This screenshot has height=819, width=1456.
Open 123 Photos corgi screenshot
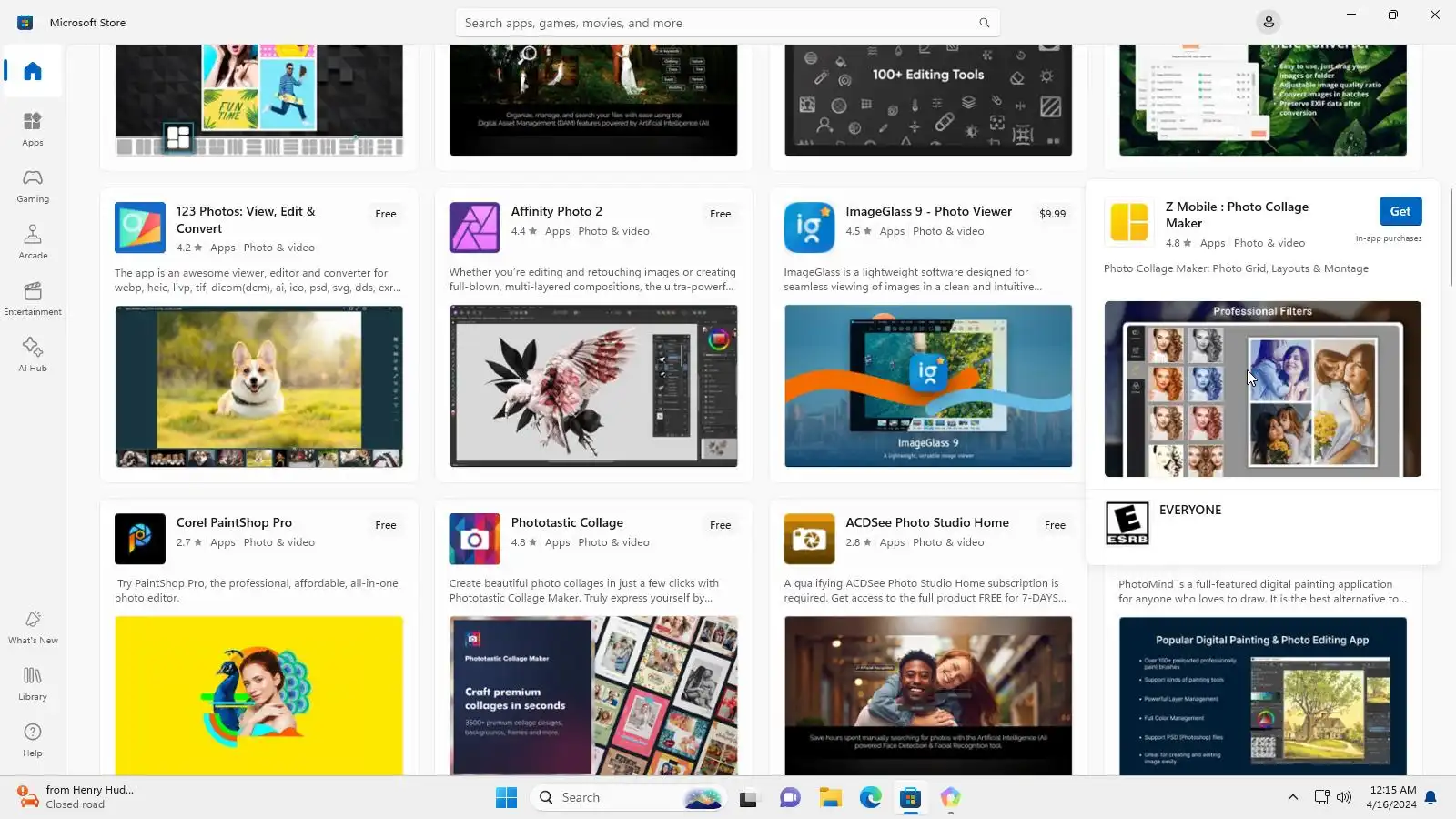pos(259,386)
